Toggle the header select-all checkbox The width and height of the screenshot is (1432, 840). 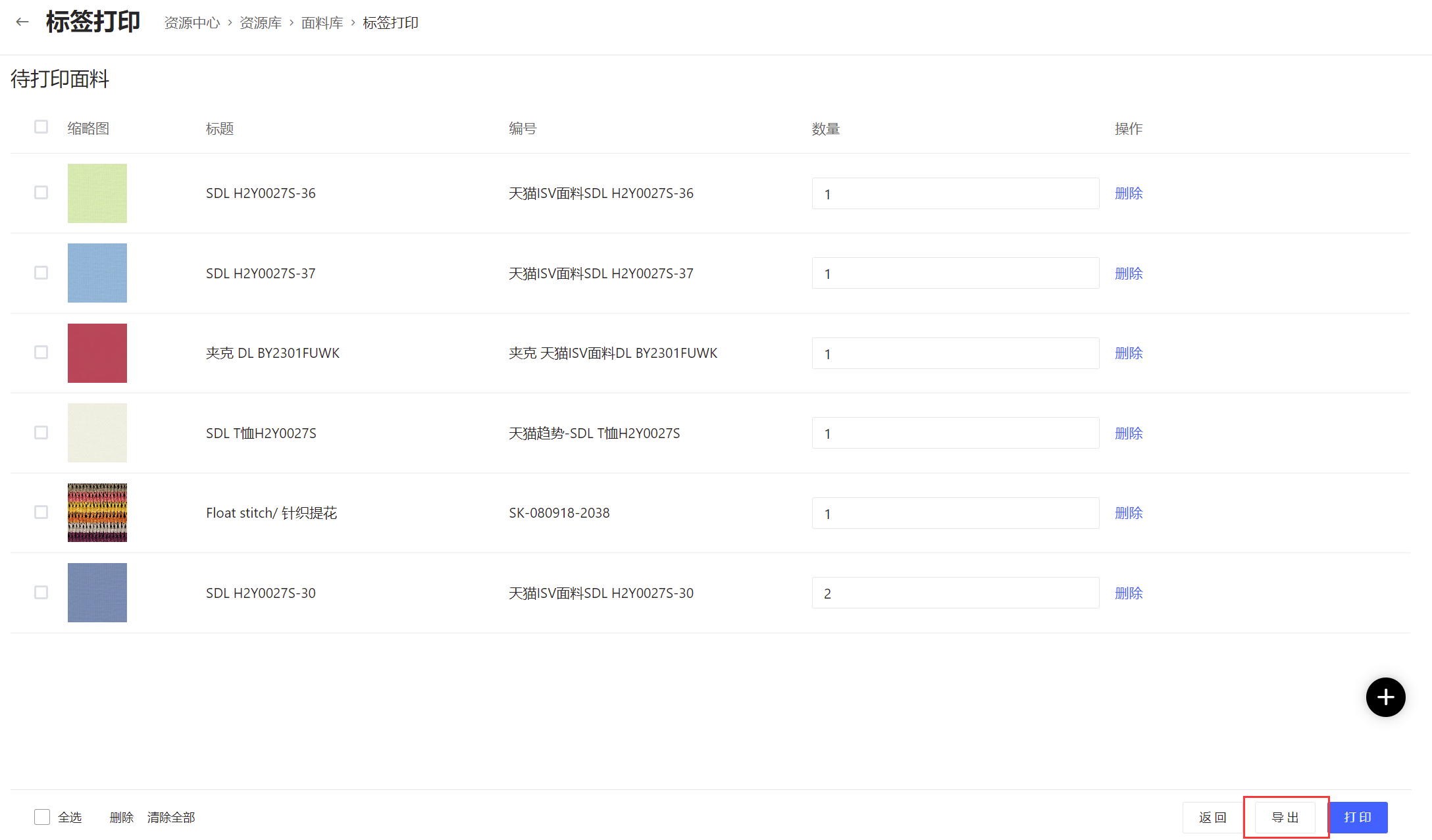point(41,127)
